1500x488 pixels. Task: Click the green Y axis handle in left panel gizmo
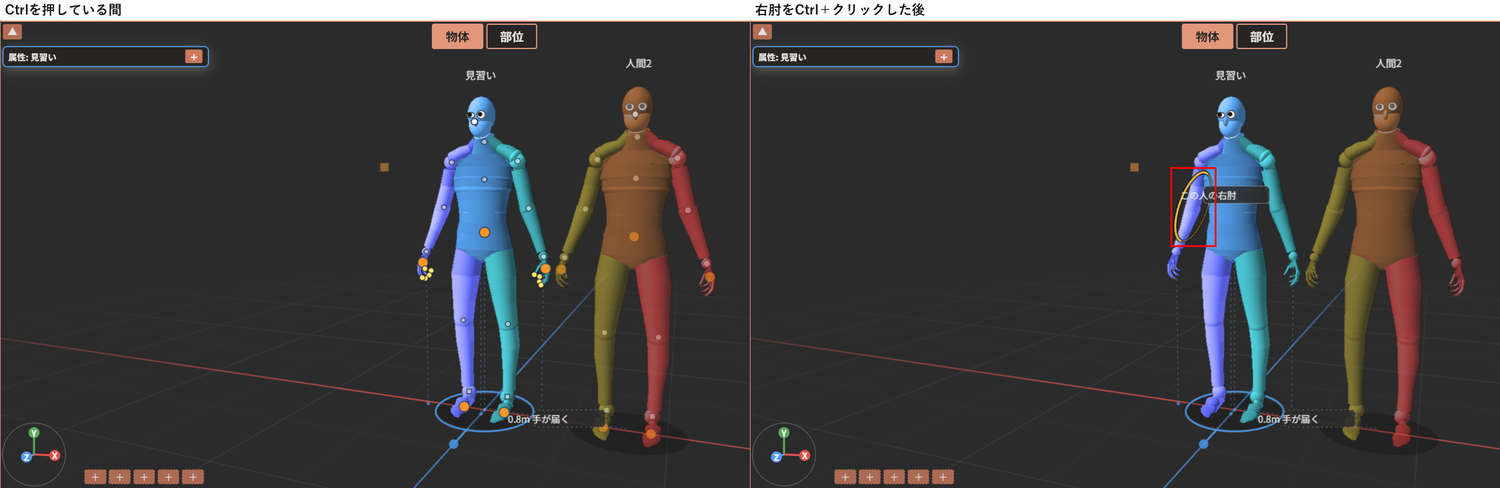[34, 433]
